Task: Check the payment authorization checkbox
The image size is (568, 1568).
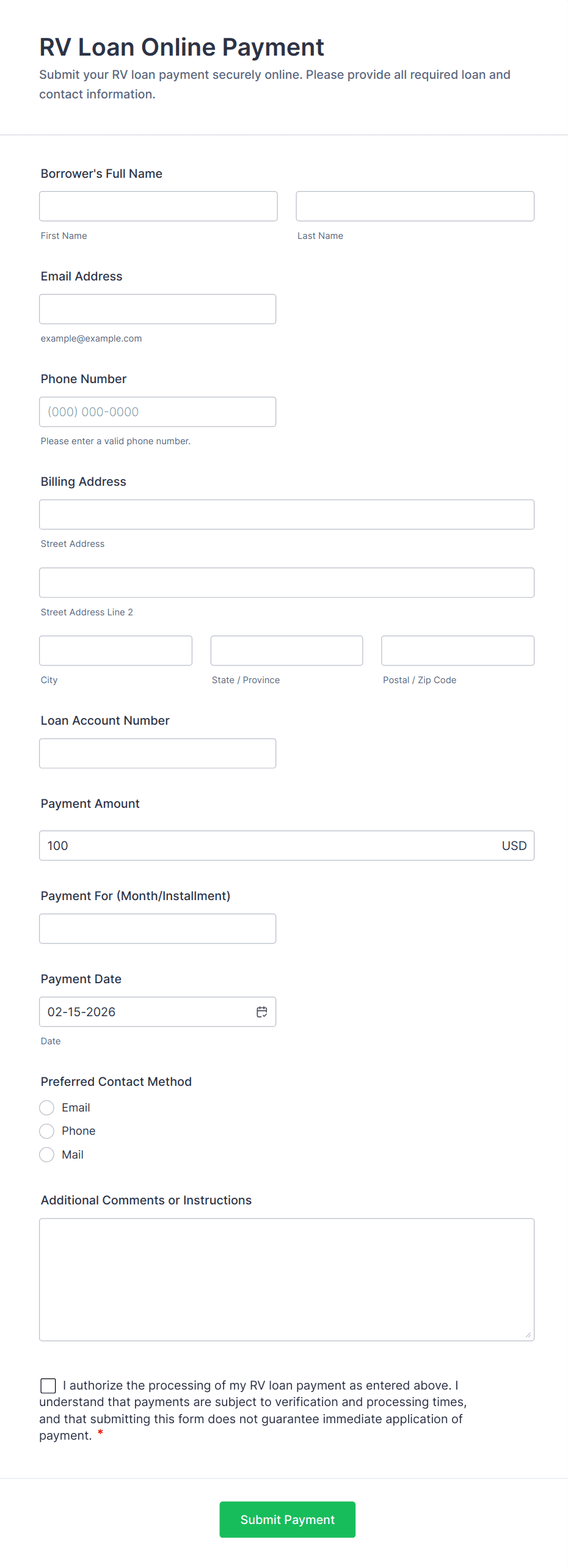Action: pyautogui.click(x=48, y=1386)
